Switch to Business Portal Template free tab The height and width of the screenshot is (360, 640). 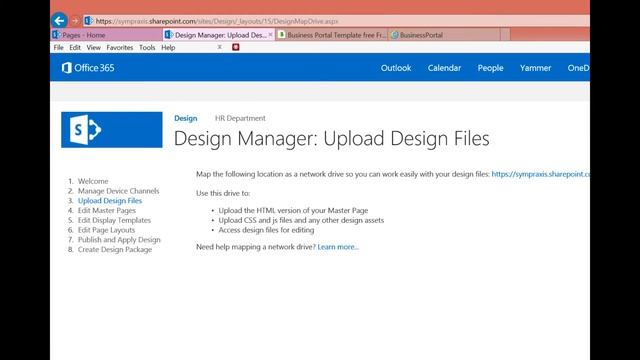[x=331, y=35]
